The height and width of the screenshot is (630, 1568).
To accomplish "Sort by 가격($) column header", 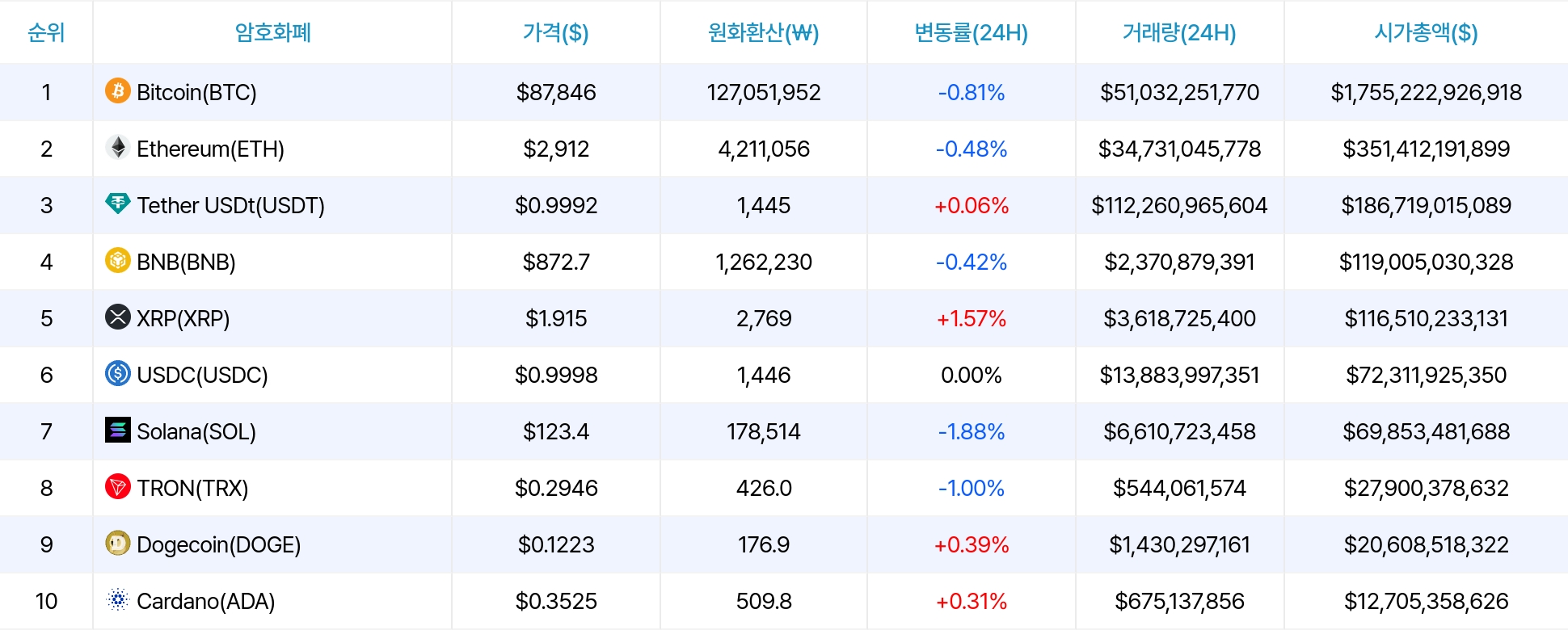I will 555,32.
